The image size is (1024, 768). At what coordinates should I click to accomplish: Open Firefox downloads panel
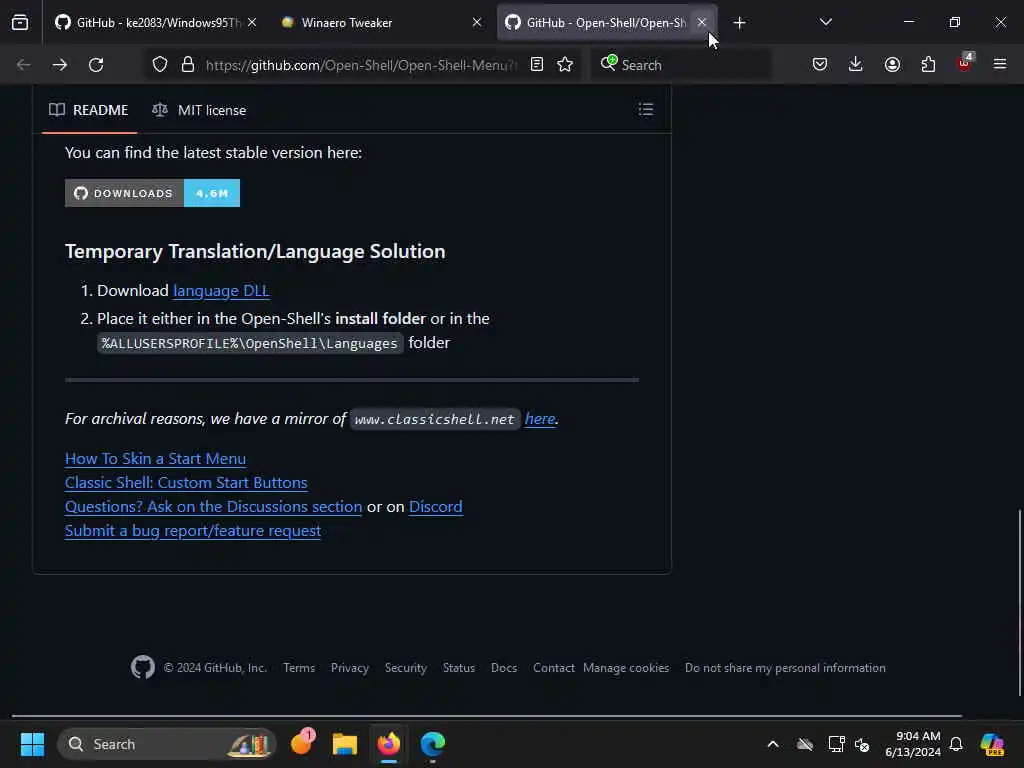tap(856, 65)
